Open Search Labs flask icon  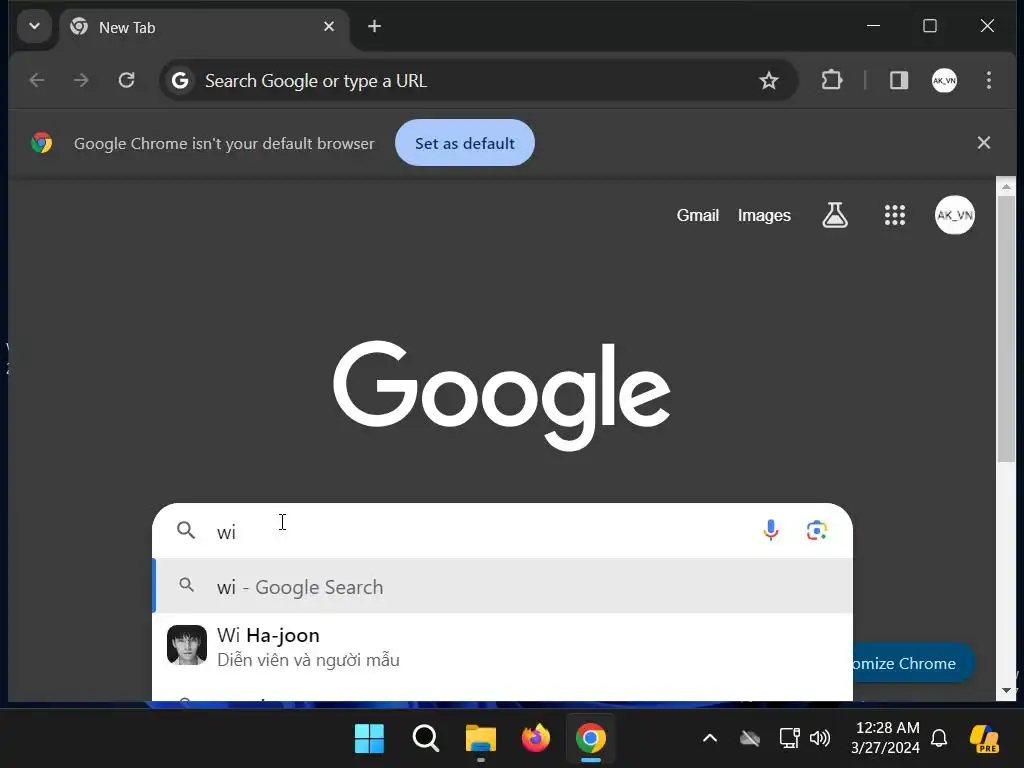[835, 215]
